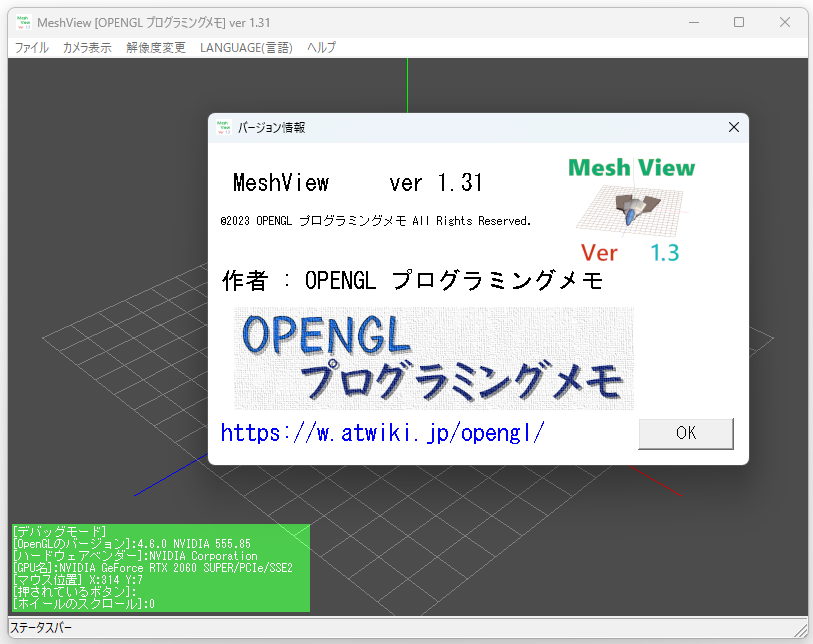The height and width of the screenshot is (644, 813).
Task: Click the GPU名 GeForce RTX 2060 SUPER line
Action: coord(153,568)
